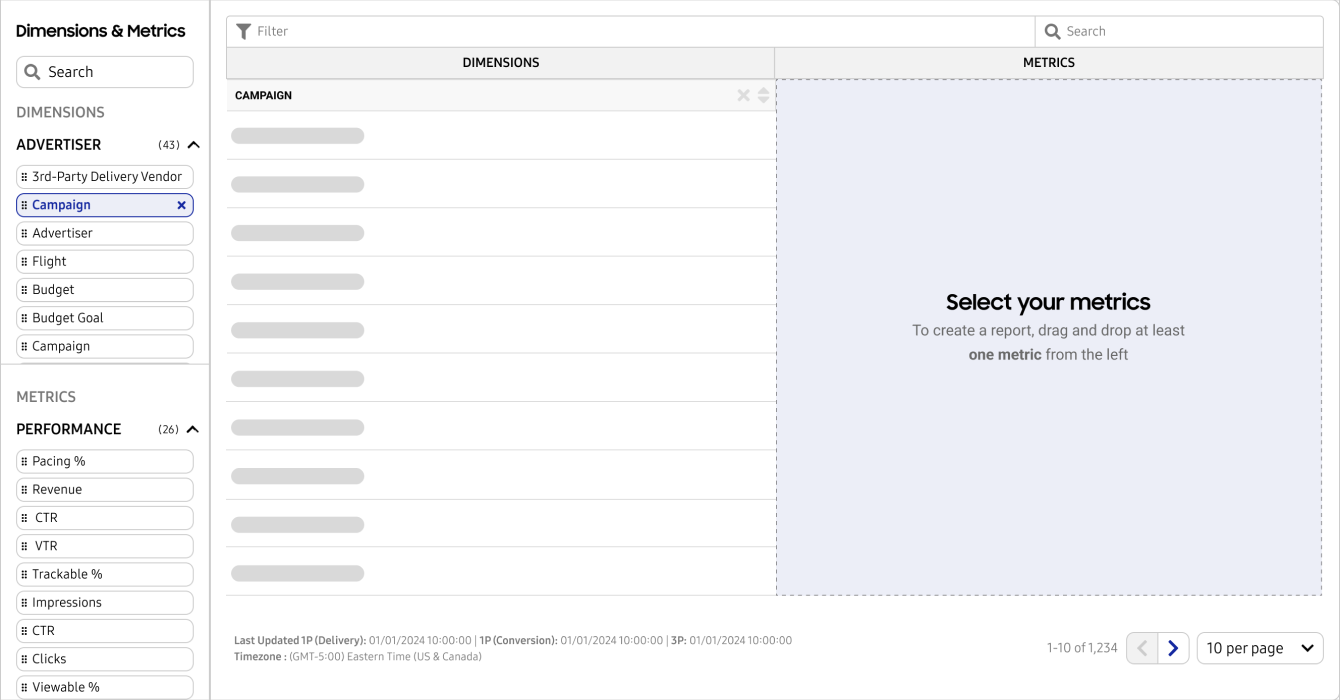The height and width of the screenshot is (700, 1340).
Task: Remove the selected Campaign chip via its X
Action: tap(181, 205)
